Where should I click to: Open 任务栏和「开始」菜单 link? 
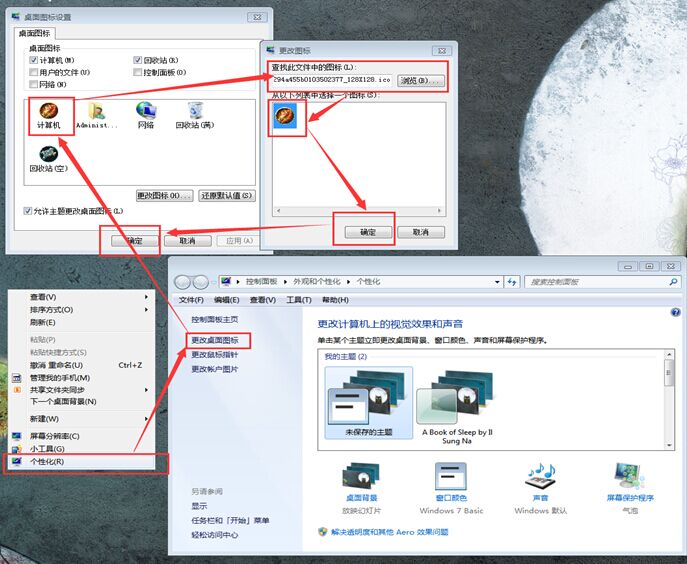(x=230, y=521)
